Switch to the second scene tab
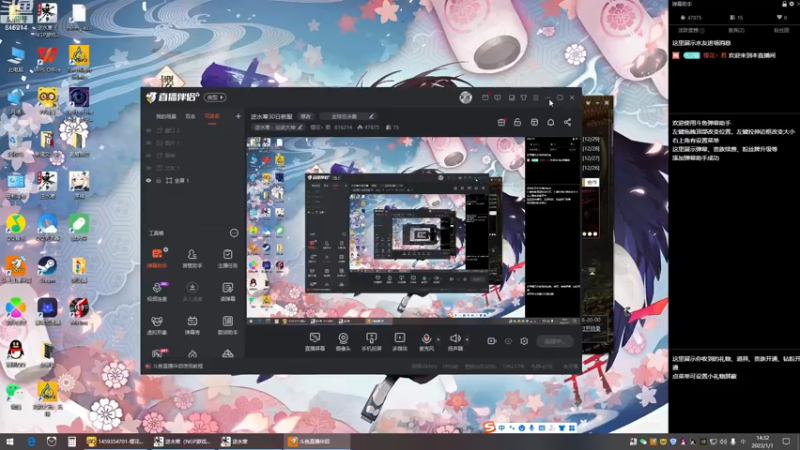Image resolution: width=800 pixels, height=450 pixels. pos(190,116)
